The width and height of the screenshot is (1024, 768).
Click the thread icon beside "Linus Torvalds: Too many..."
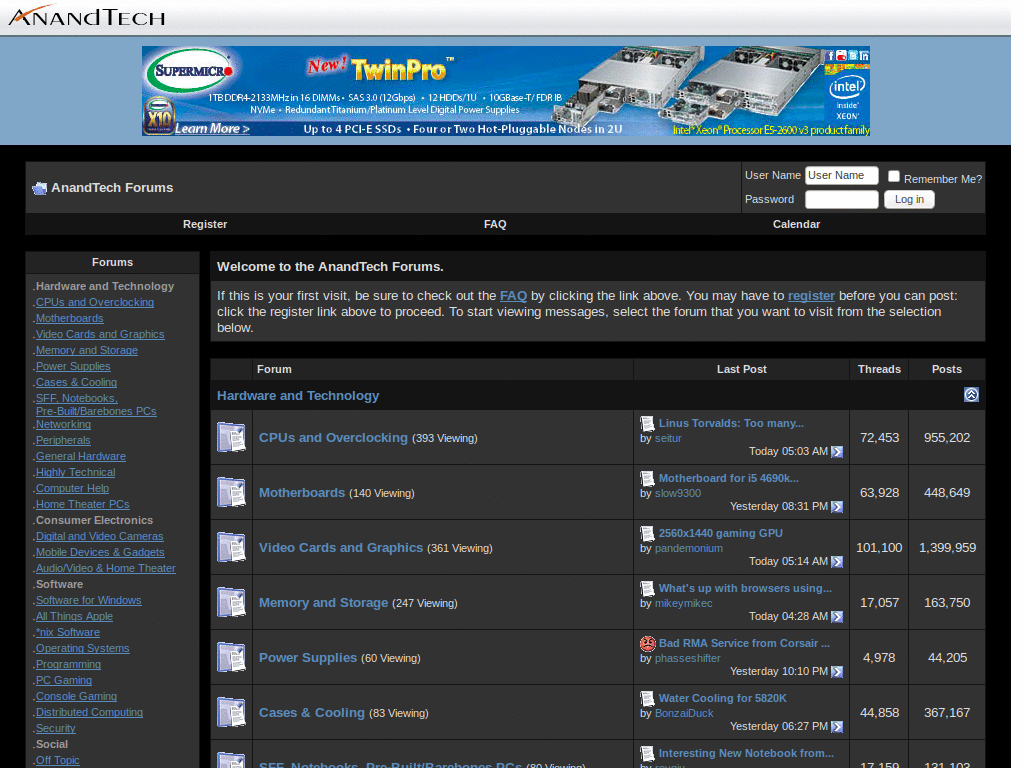pyautogui.click(x=647, y=423)
